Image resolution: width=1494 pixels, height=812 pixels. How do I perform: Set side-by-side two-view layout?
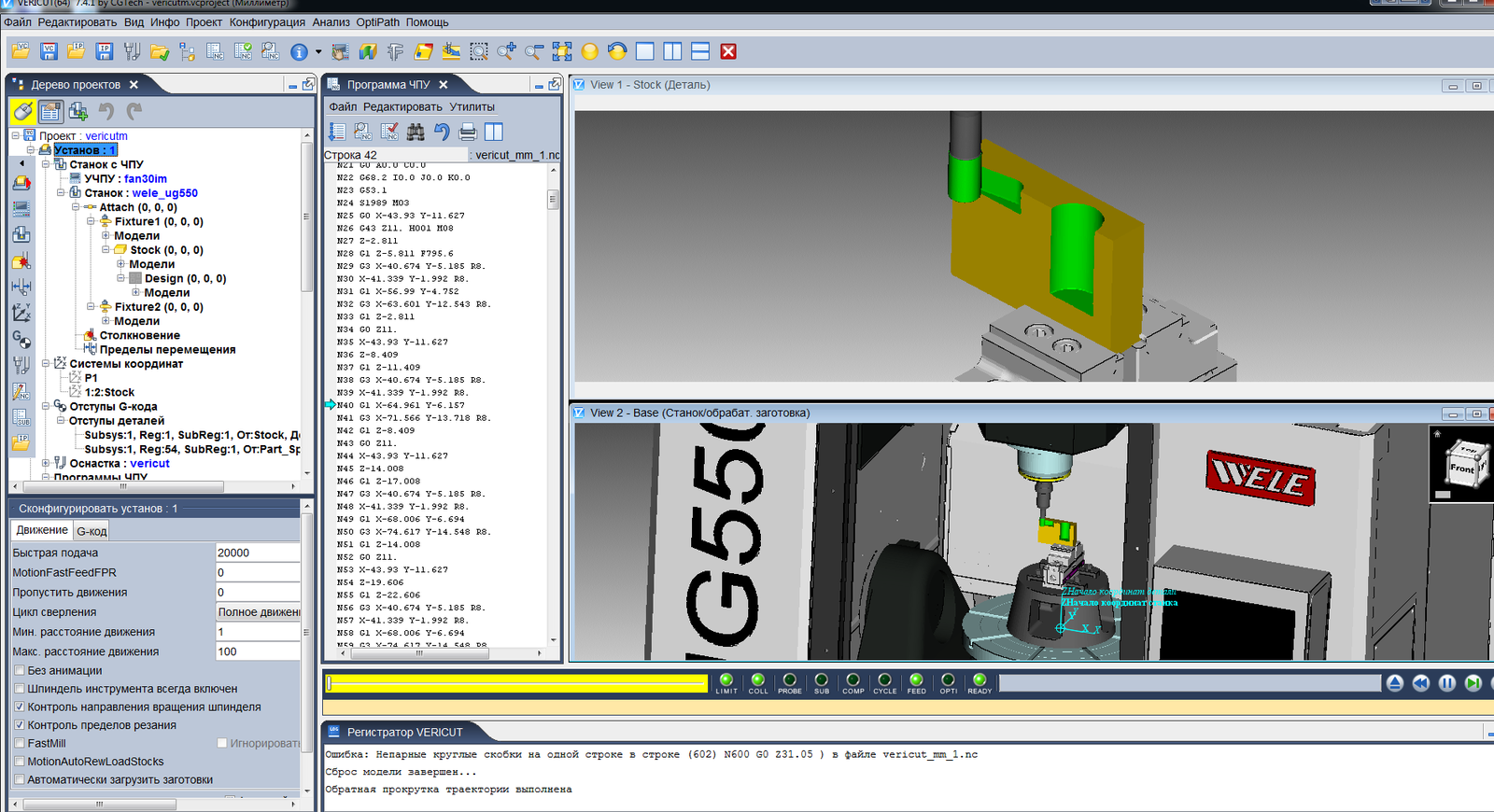[672, 51]
